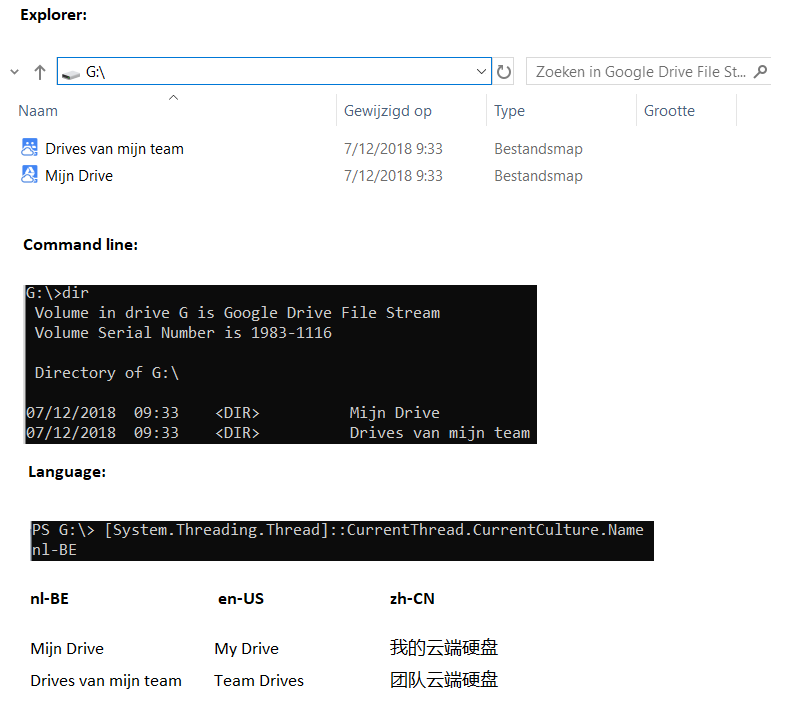
Task: Click the bold nl-BE column heading
Action: pos(49,598)
